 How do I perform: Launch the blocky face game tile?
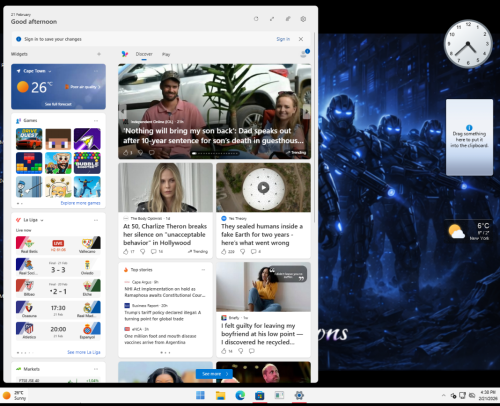coord(58,139)
